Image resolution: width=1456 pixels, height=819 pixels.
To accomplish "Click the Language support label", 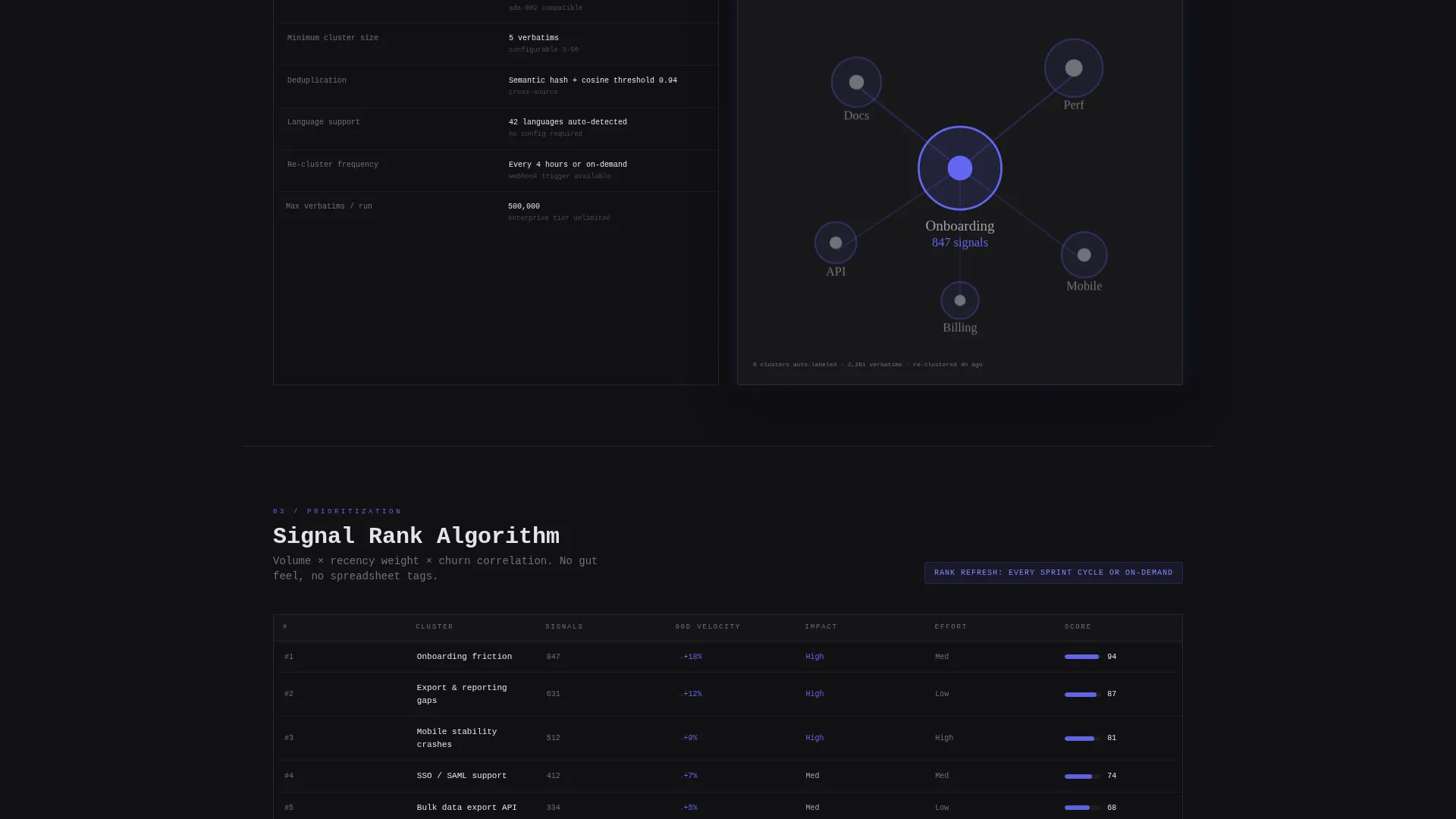I will [x=323, y=122].
